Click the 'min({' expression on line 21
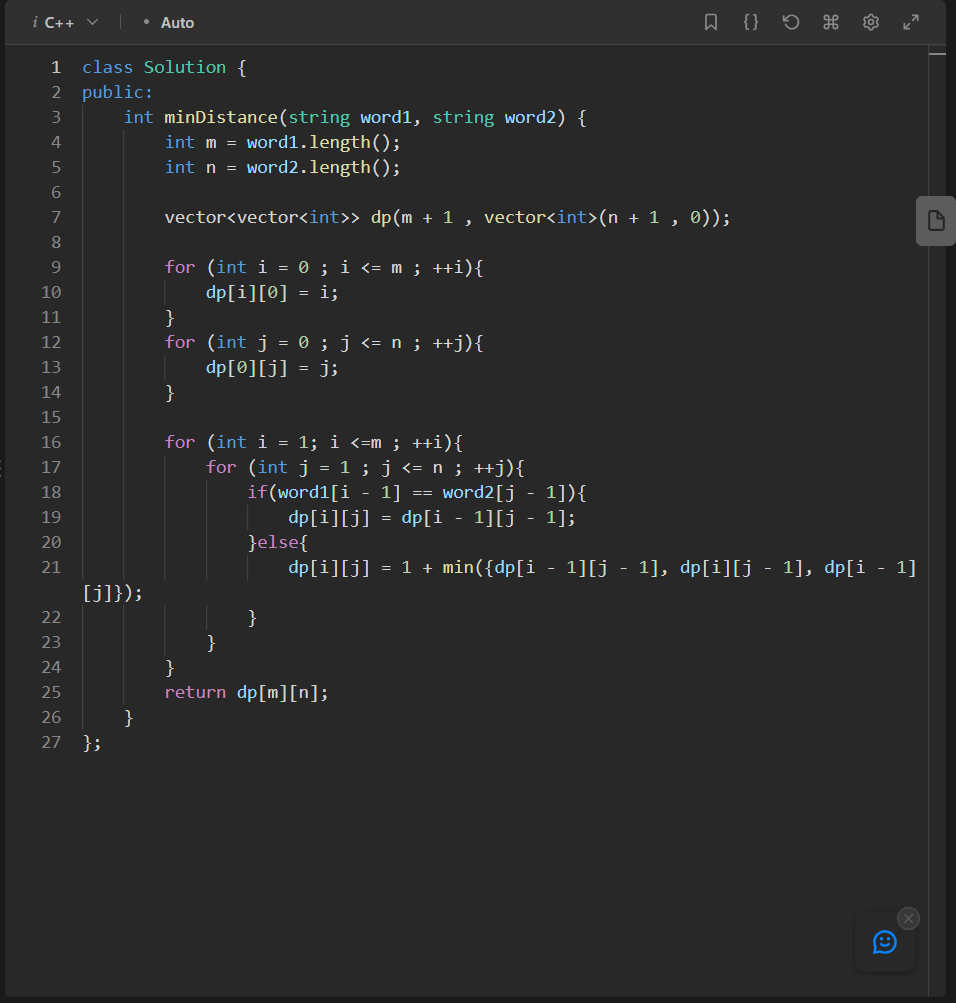 coord(468,567)
